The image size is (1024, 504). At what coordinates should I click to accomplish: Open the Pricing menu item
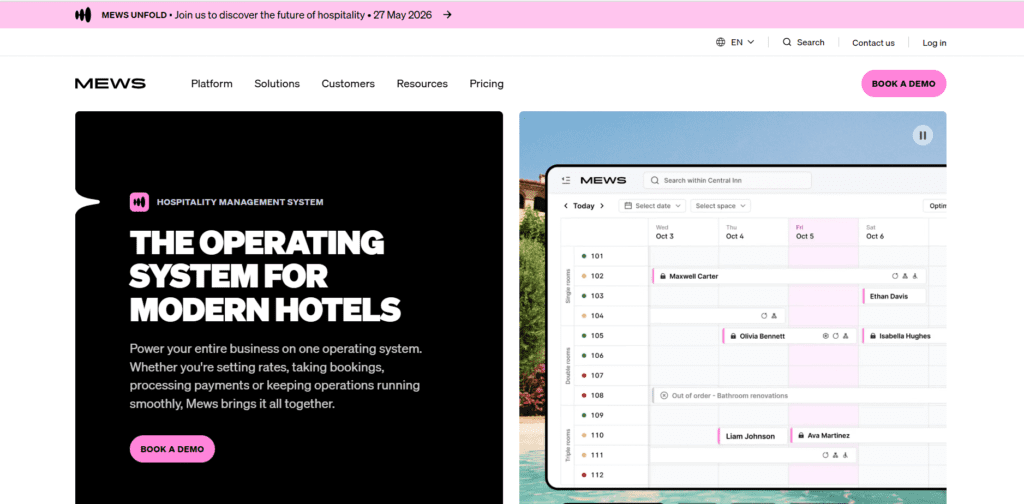pos(487,84)
